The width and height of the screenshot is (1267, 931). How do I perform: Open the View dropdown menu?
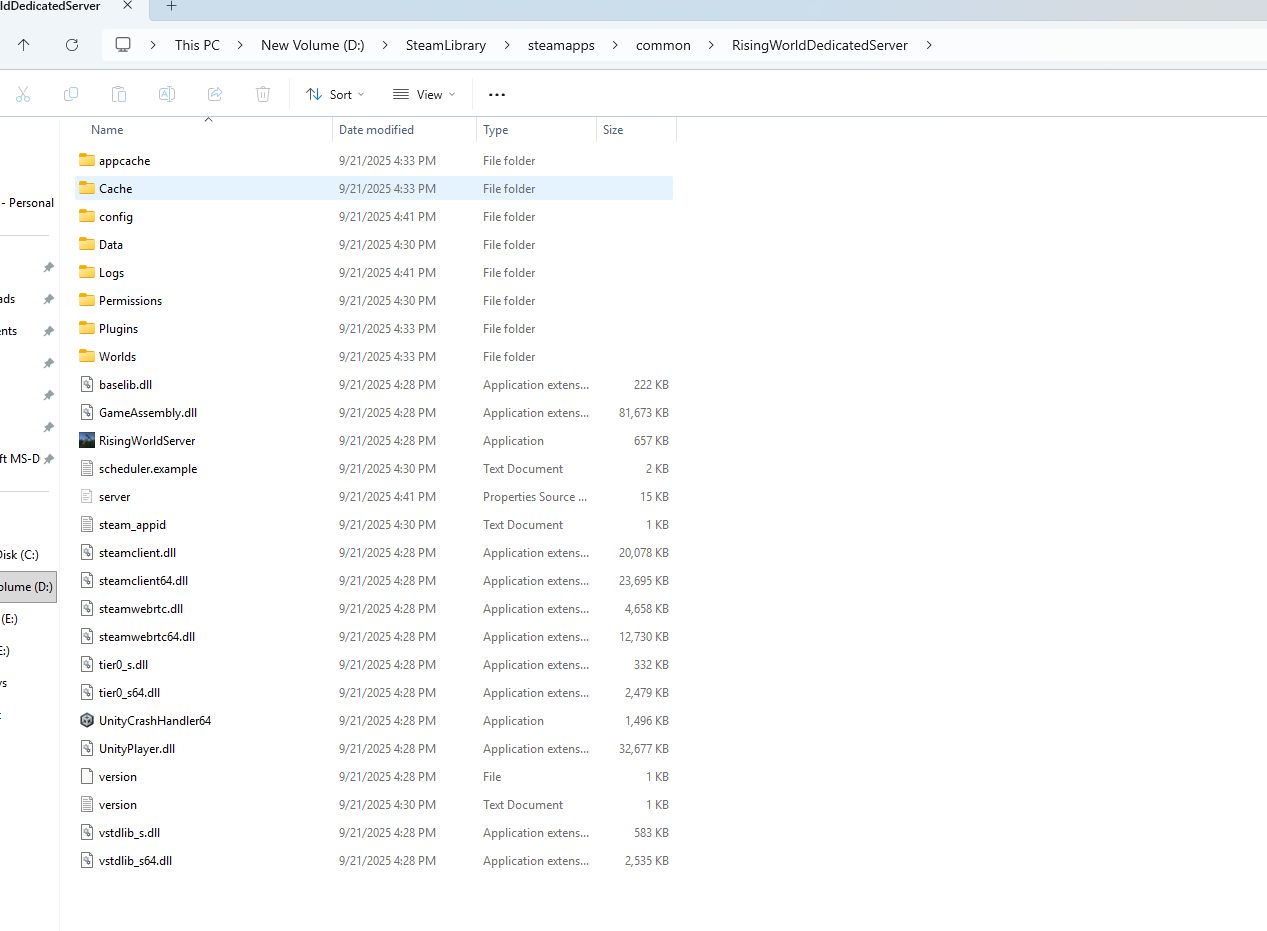pyautogui.click(x=424, y=94)
